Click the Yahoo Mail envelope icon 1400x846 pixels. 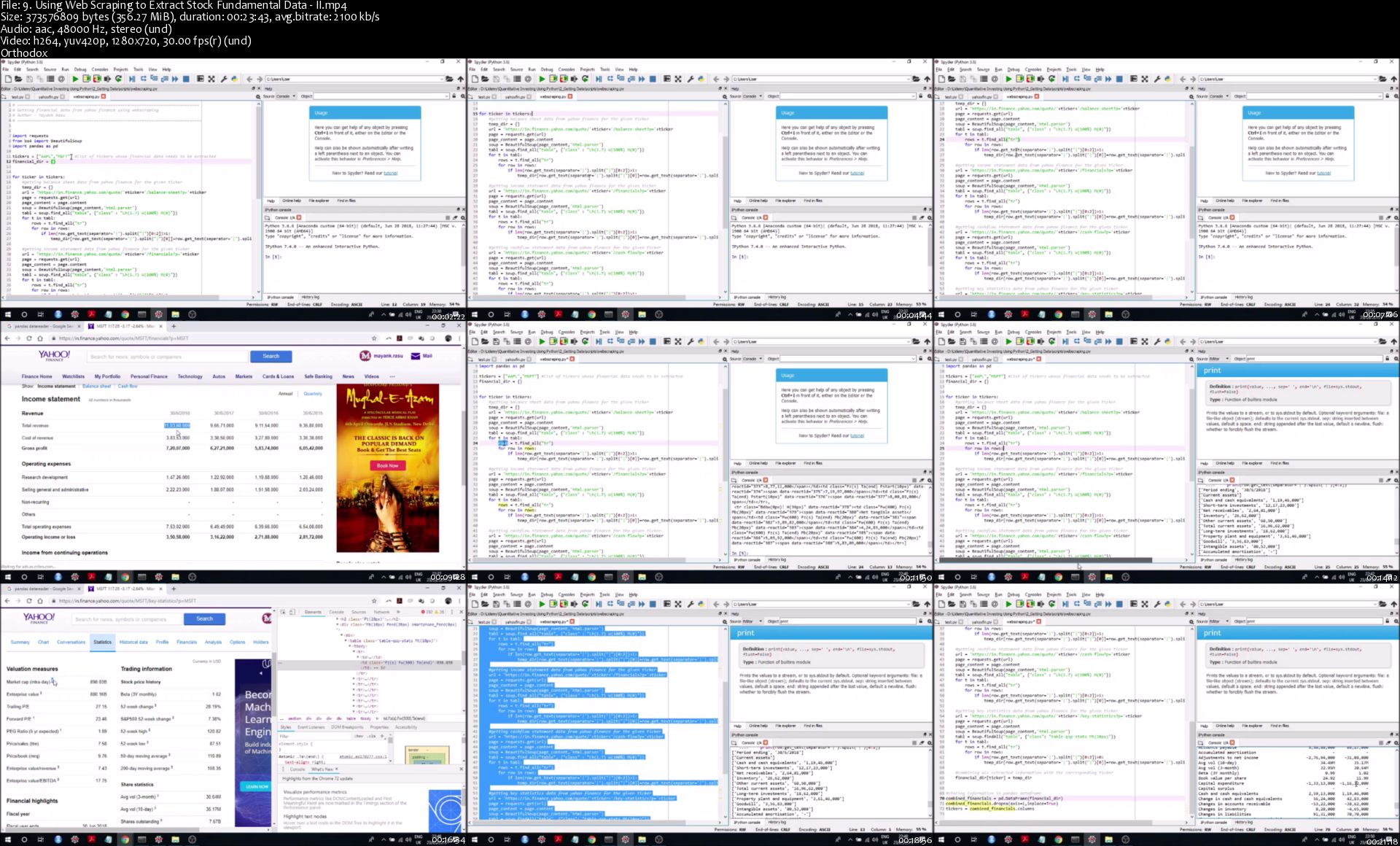point(416,356)
